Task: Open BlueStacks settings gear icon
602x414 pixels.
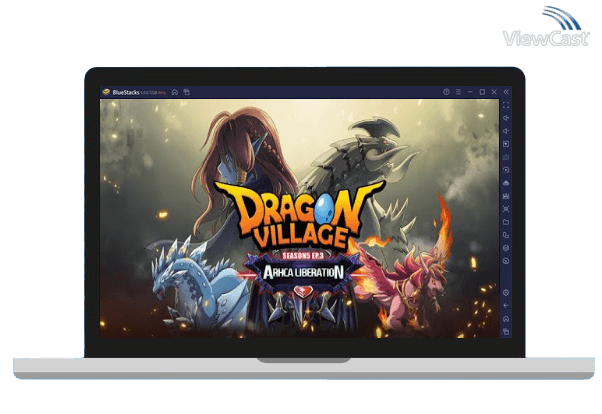Action: [x=506, y=293]
